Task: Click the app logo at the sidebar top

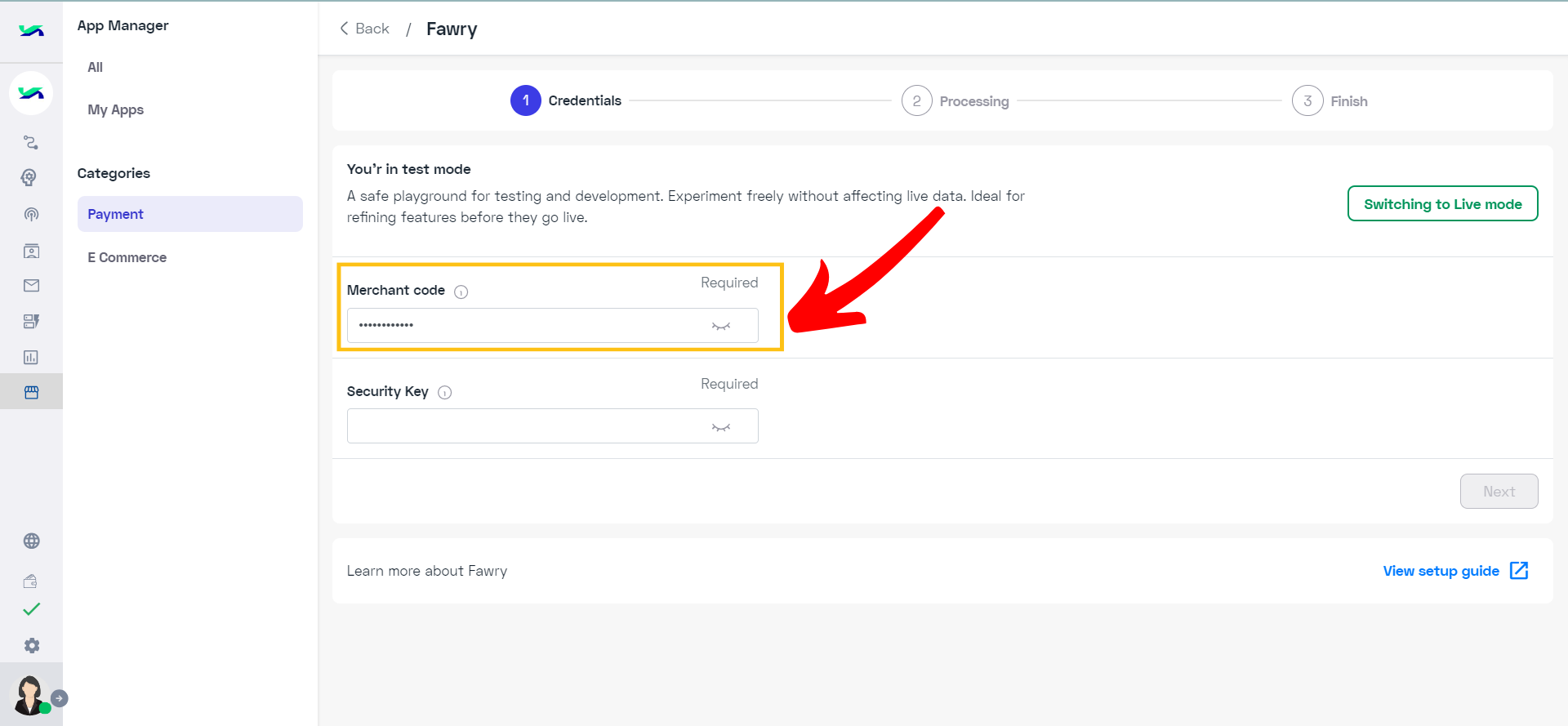Action: pyautogui.click(x=31, y=31)
